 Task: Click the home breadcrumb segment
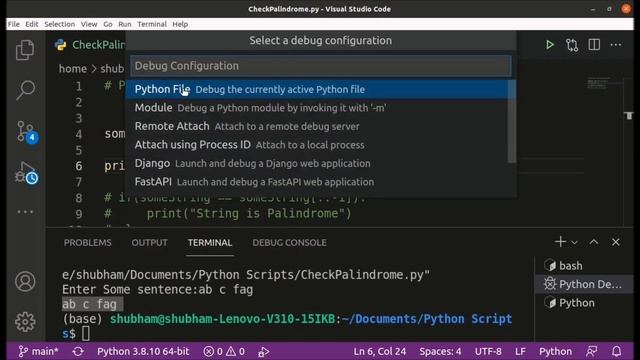pos(73,69)
